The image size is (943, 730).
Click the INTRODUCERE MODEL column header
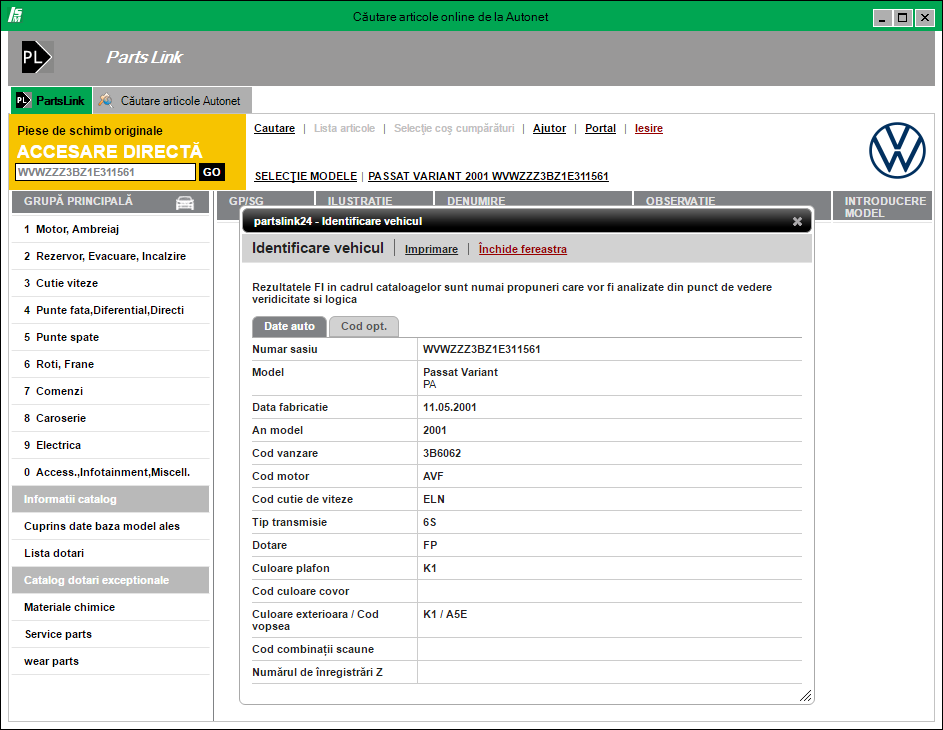click(882, 206)
